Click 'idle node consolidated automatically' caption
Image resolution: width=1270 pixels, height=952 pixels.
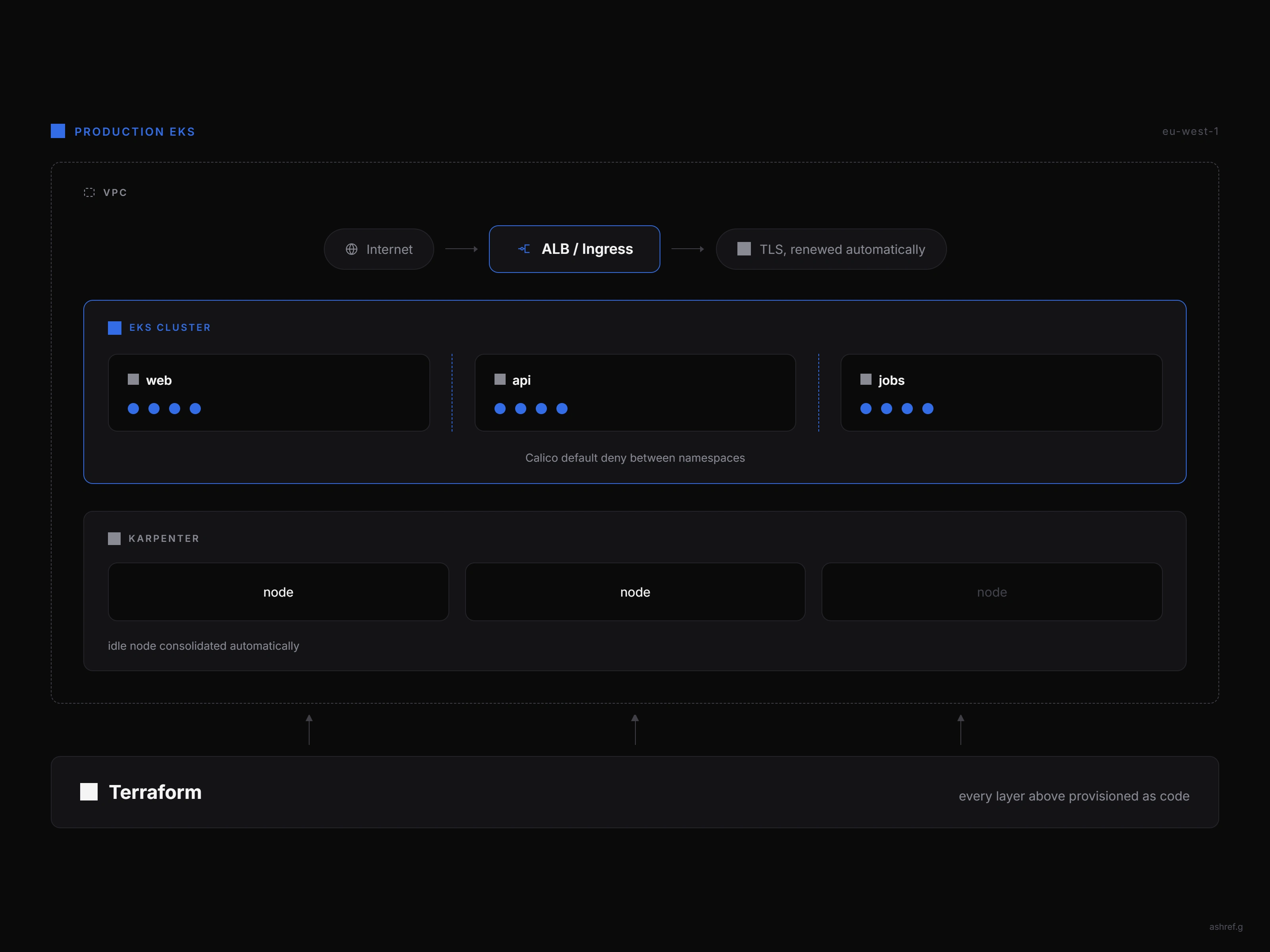[x=203, y=646]
